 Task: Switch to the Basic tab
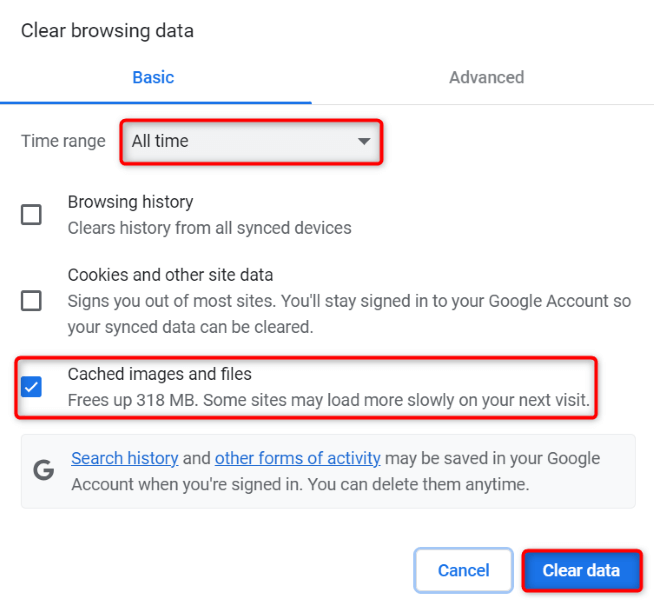153,77
